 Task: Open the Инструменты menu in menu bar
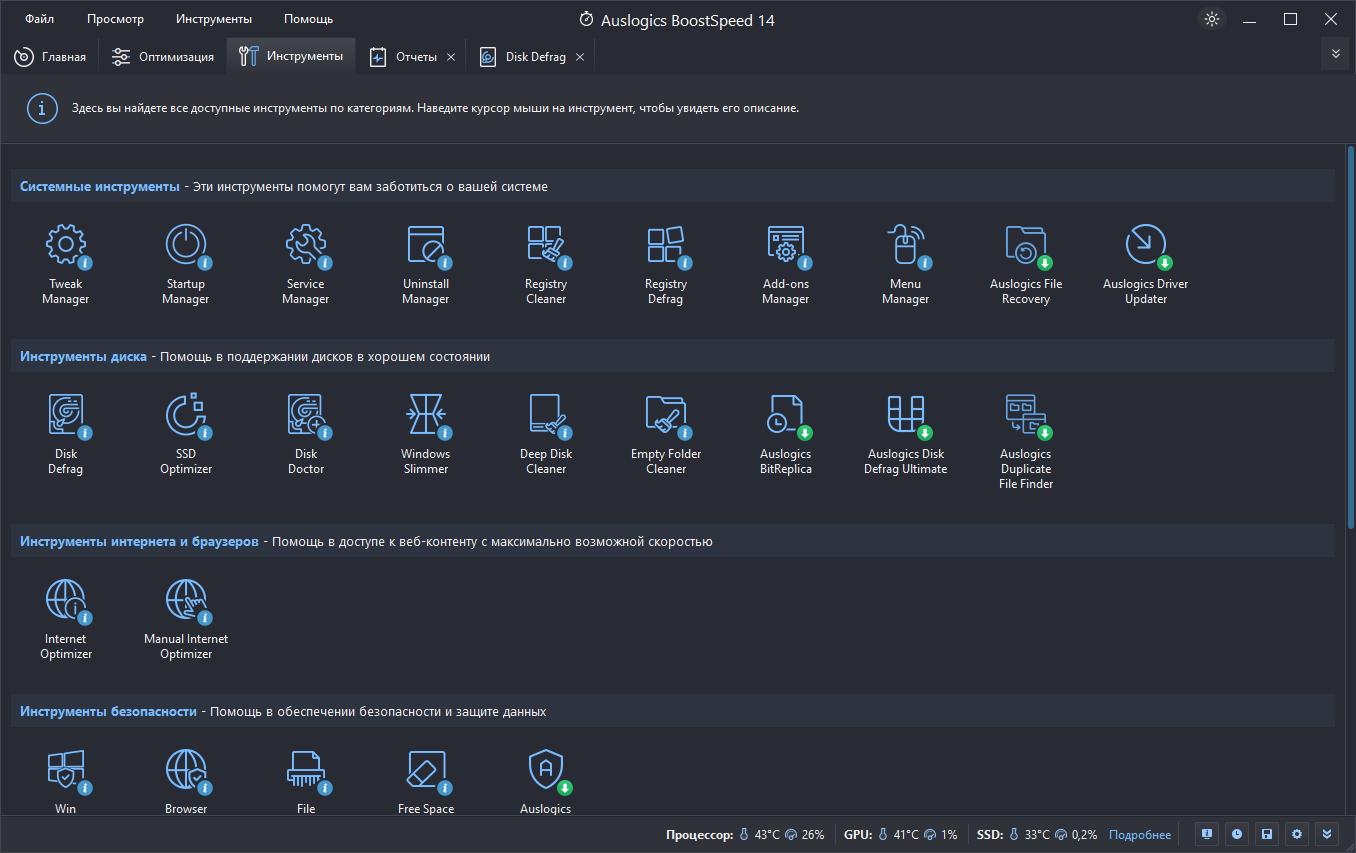tap(214, 19)
